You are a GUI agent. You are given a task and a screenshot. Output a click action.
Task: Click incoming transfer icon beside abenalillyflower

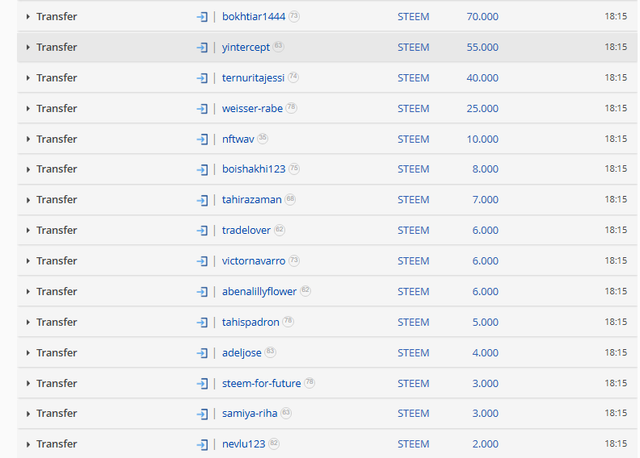tap(202, 292)
